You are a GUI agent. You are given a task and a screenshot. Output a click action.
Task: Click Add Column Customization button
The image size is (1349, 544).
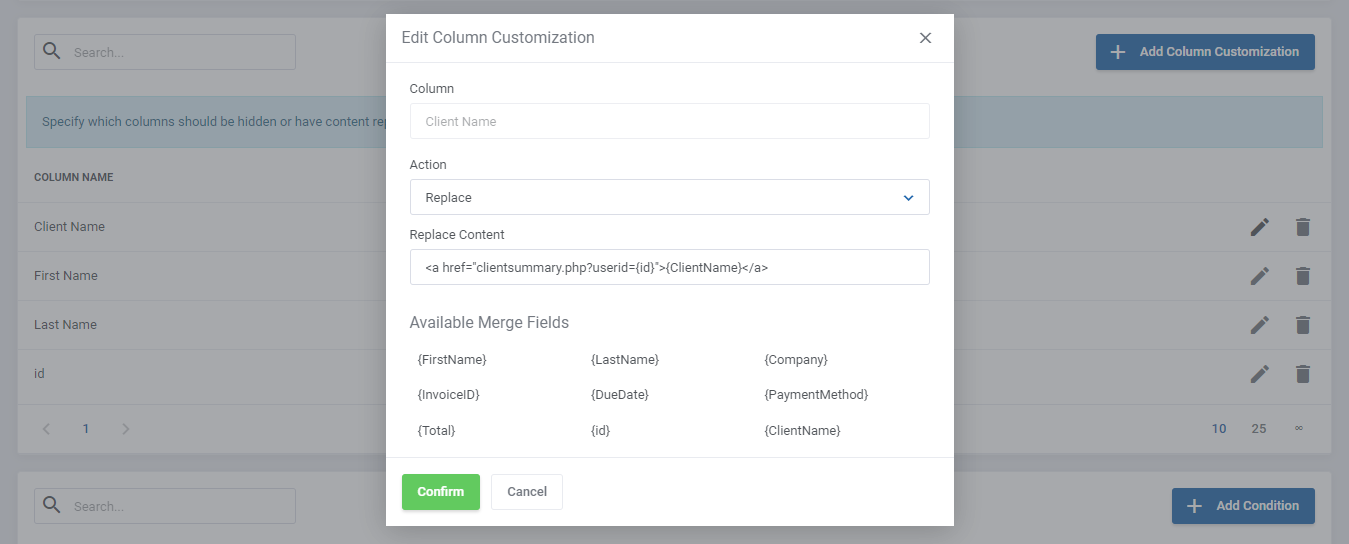click(1204, 52)
